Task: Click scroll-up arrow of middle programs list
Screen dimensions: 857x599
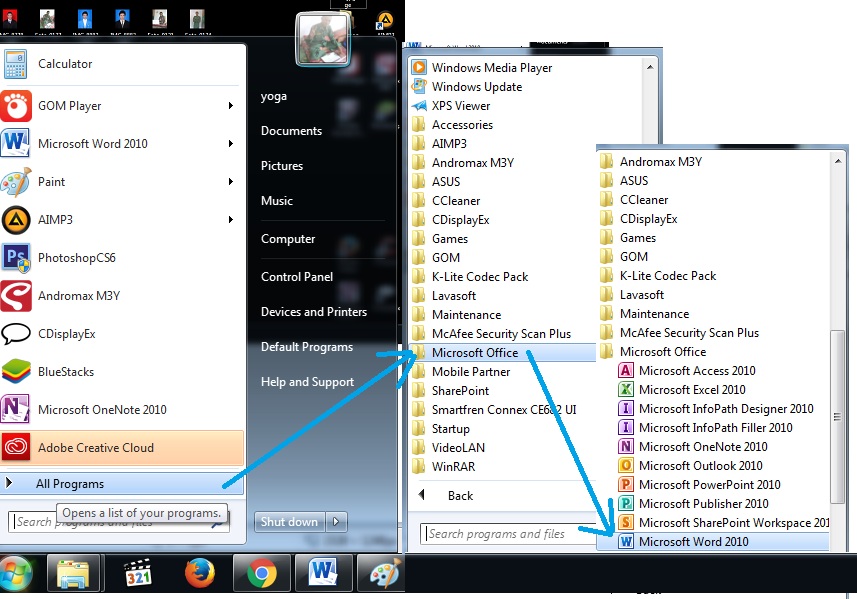Action: (x=650, y=67)
